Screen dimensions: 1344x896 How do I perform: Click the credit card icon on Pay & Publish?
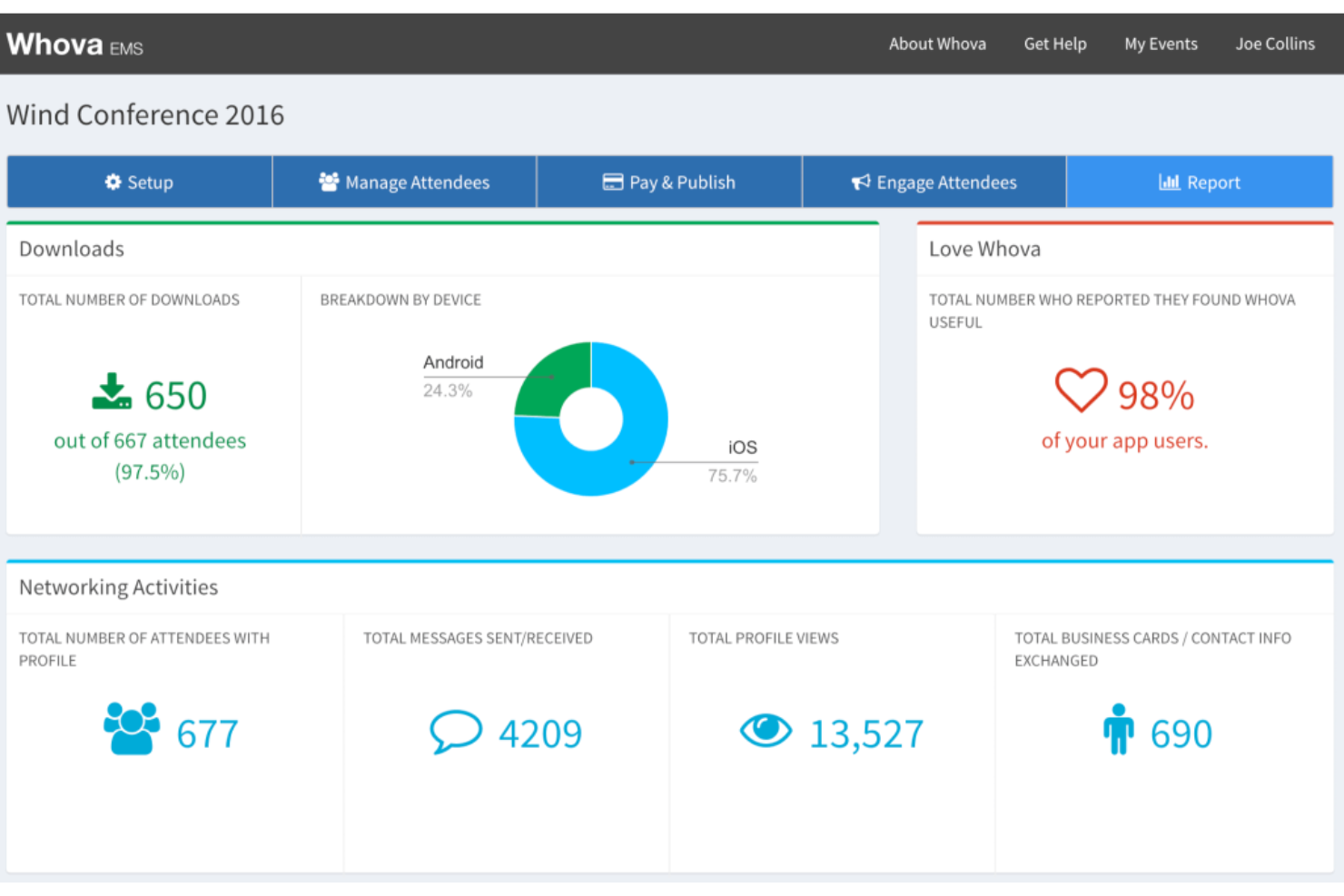pyautogui.click(x=614, y=182)
